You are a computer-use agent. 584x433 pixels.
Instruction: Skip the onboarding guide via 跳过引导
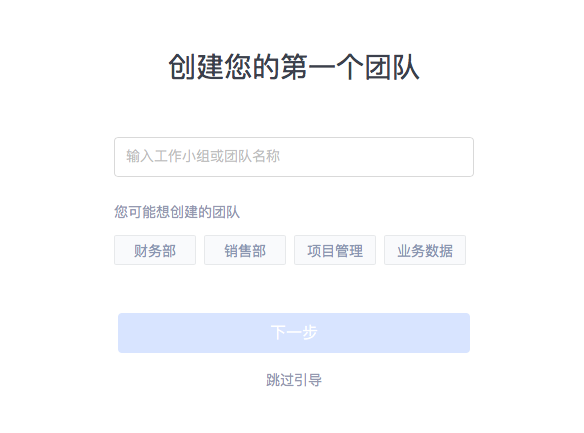294,380
